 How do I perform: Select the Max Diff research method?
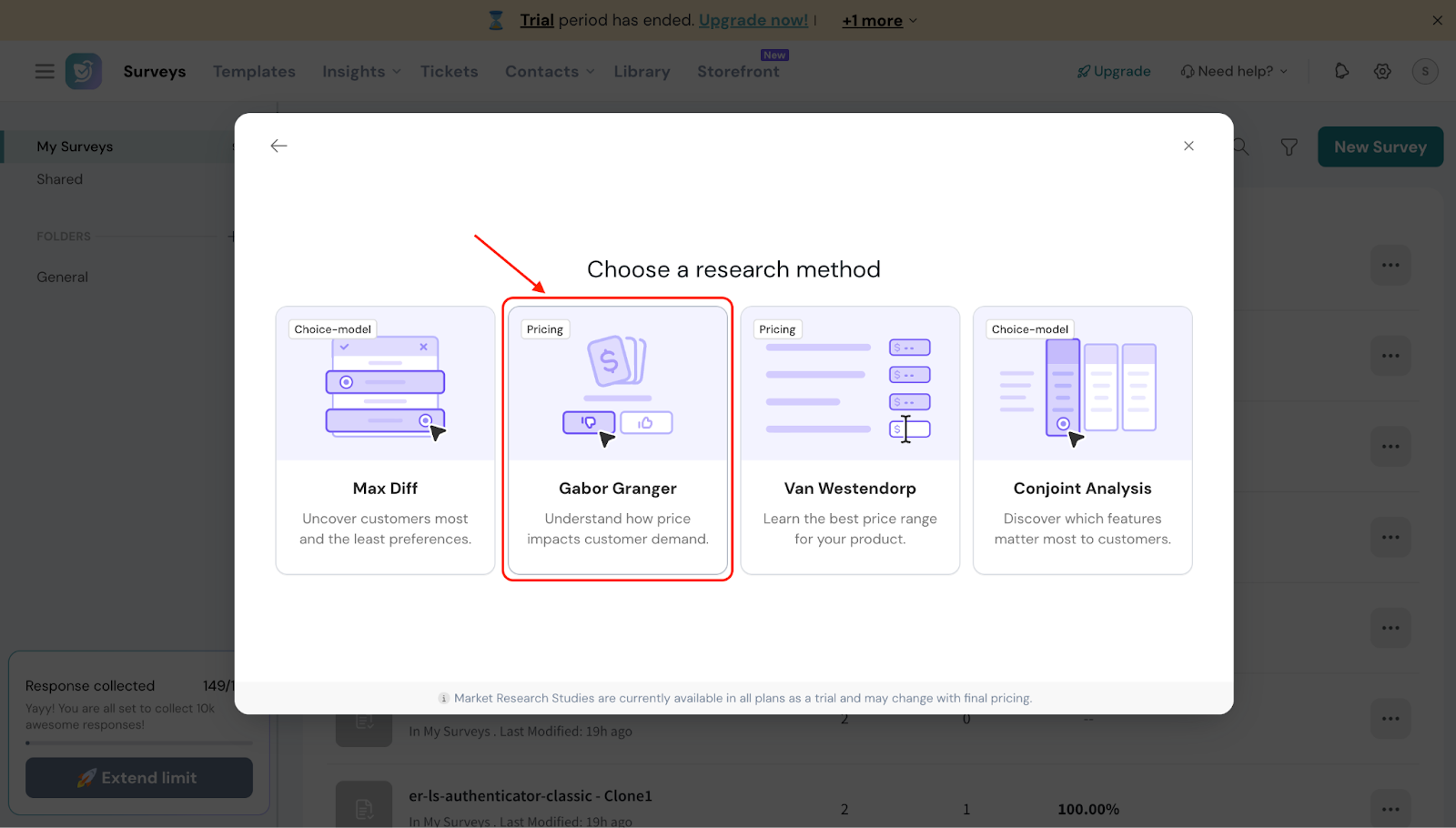point(385,439)
